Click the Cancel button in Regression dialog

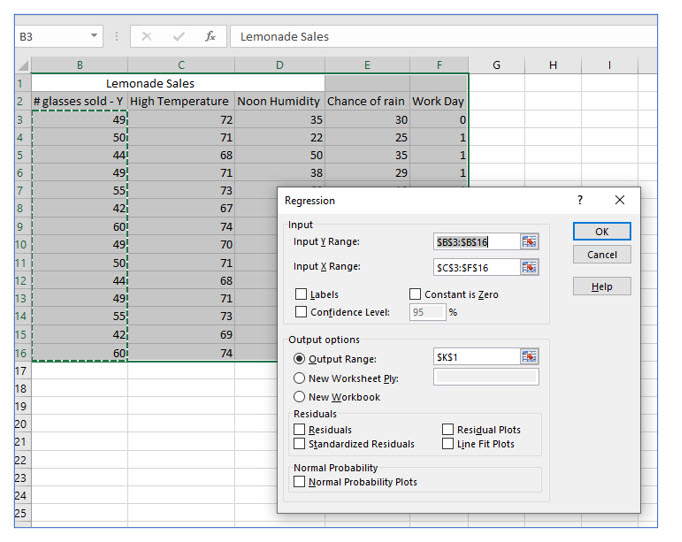[x=602, y=254]
